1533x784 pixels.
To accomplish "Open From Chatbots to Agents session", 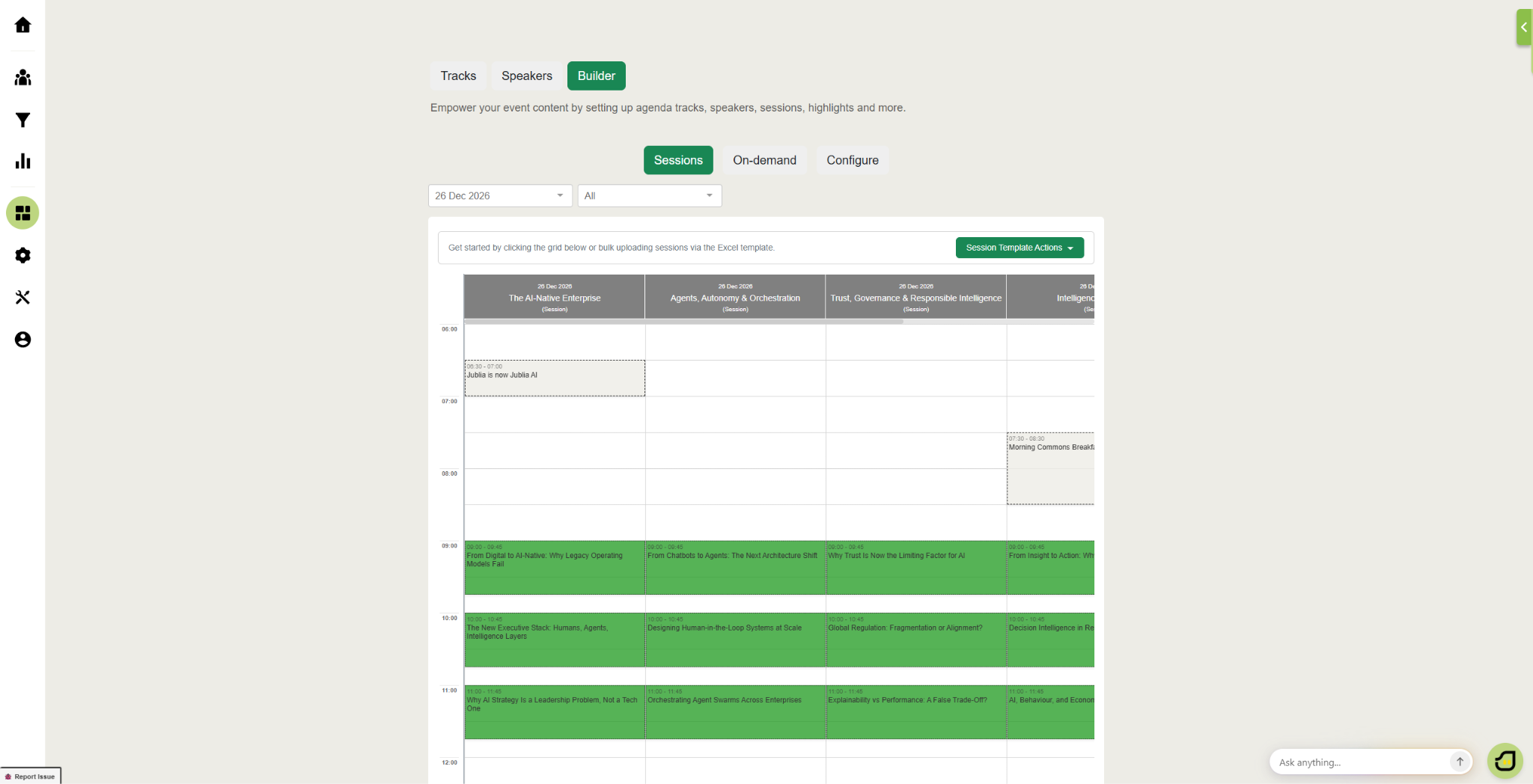I will [735, 568].
